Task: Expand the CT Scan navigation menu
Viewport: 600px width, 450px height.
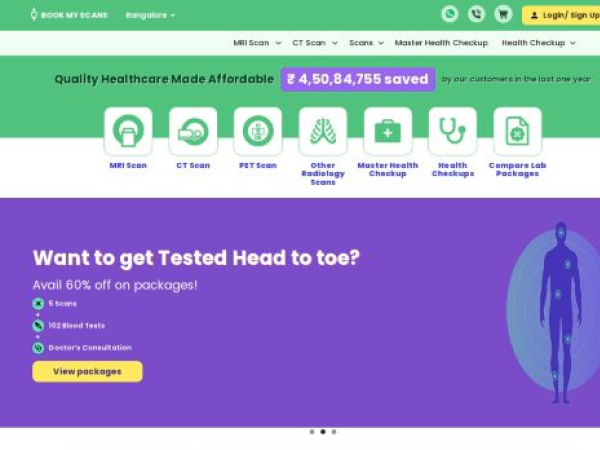Action: [x=314, y=43]
